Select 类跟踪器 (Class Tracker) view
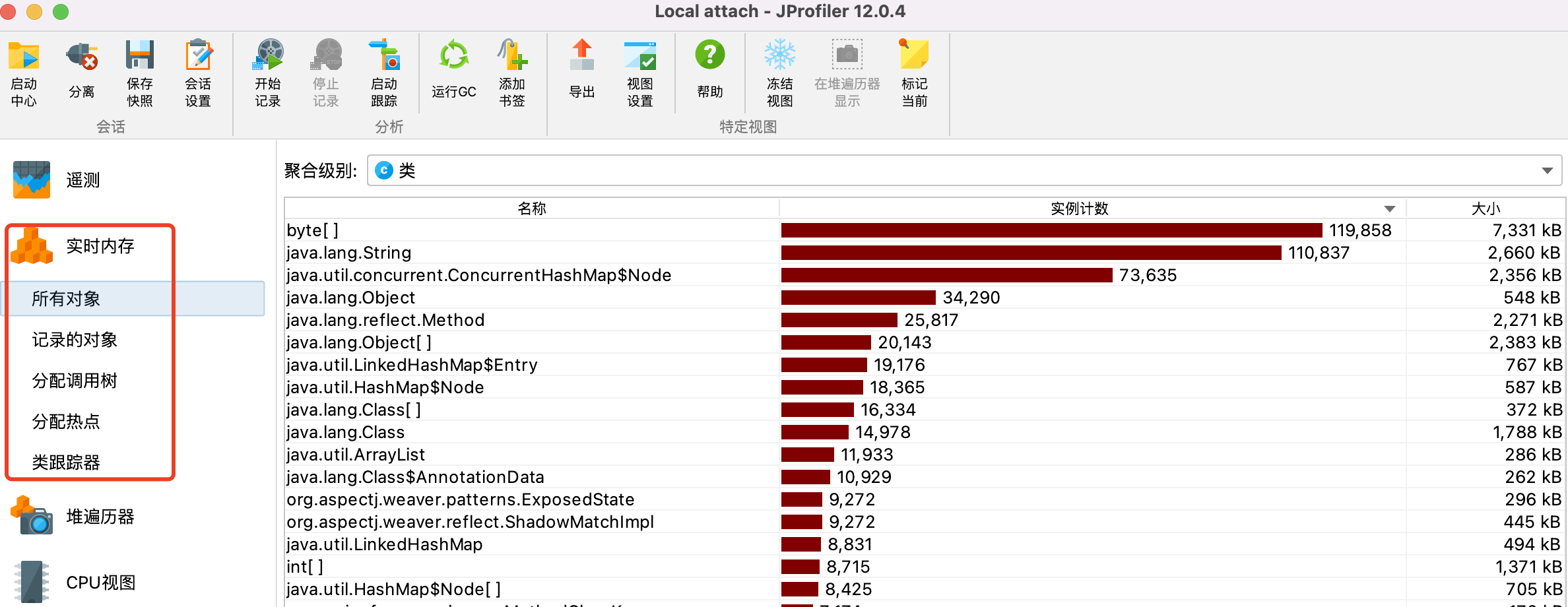1568x607 pixels. tap(66, 463)
